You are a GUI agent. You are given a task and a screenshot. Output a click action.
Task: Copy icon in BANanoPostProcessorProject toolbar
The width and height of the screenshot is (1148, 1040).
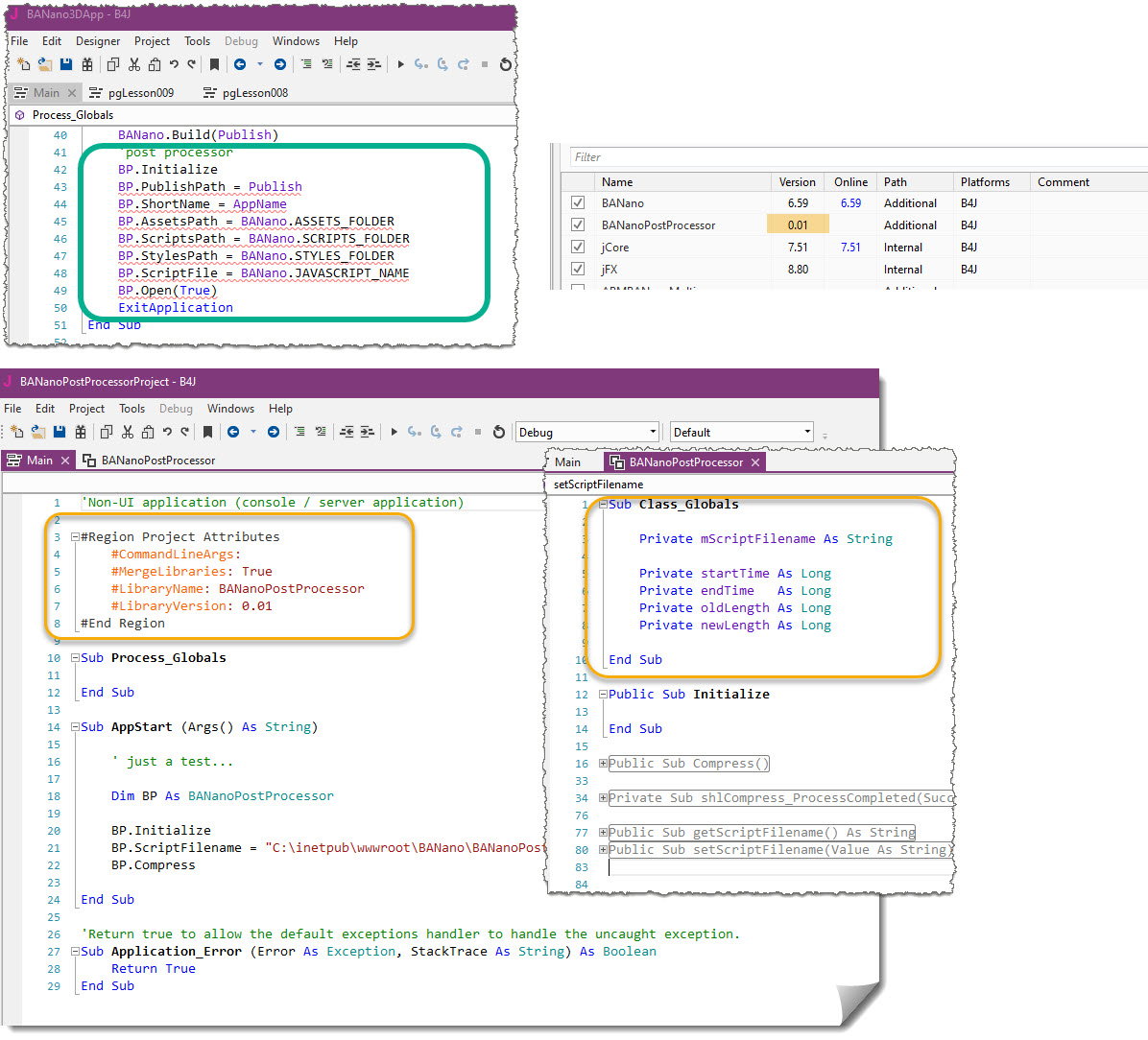(107, 432)
